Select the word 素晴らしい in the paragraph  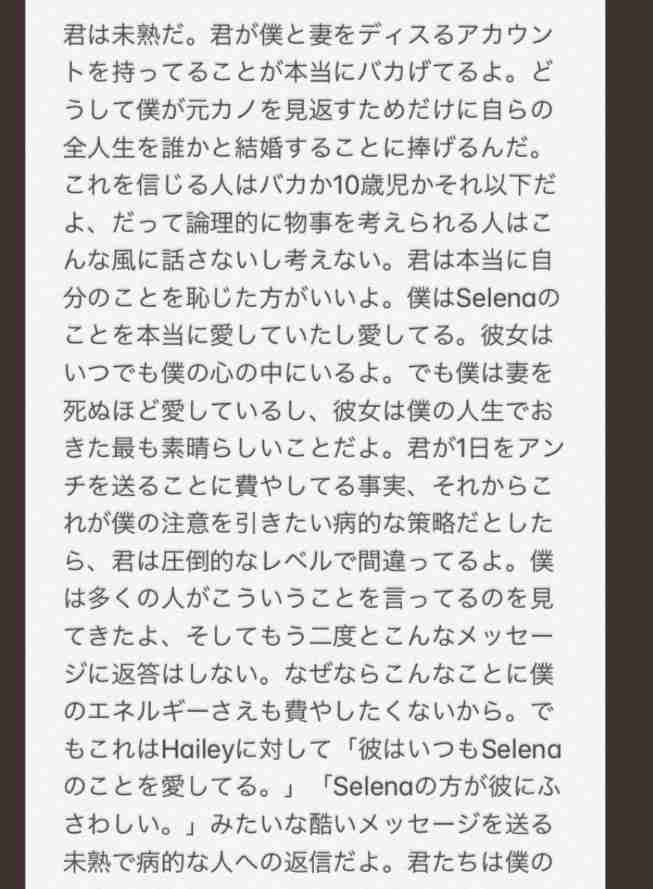tap(223, 448)
